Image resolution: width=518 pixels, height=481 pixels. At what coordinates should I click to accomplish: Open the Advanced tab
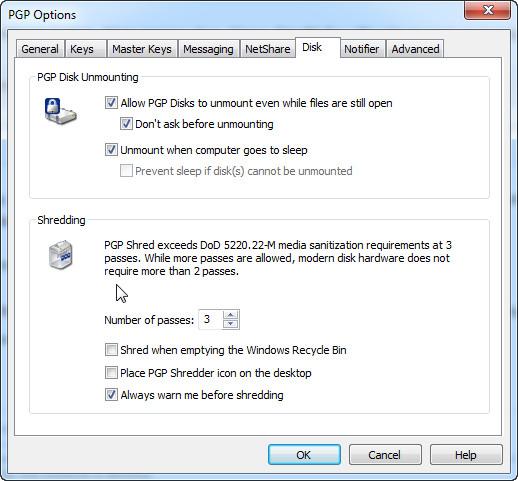click(415, 49)
